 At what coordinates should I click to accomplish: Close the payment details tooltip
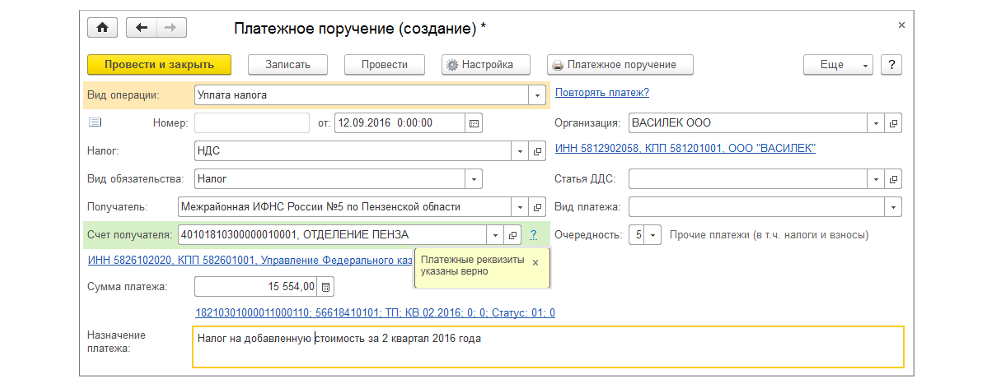tap(535, 263)
